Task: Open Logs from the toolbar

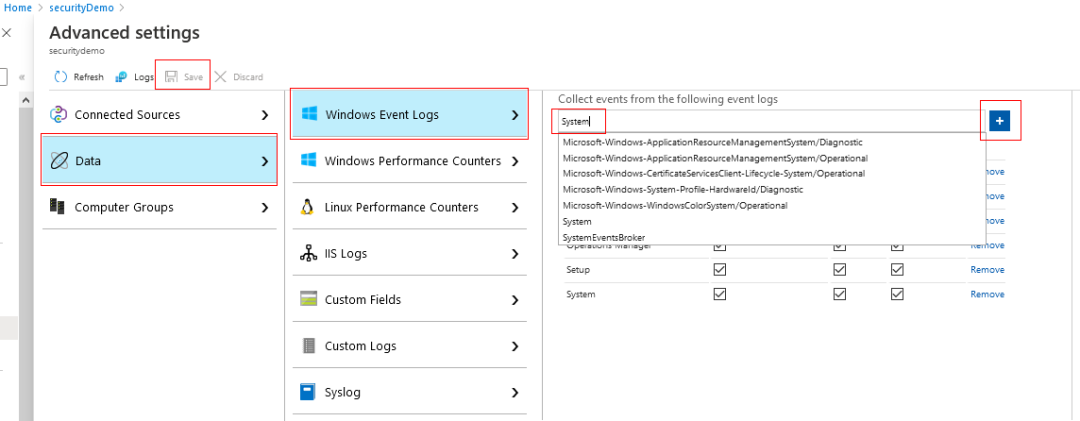Action: tap(135, 77)
